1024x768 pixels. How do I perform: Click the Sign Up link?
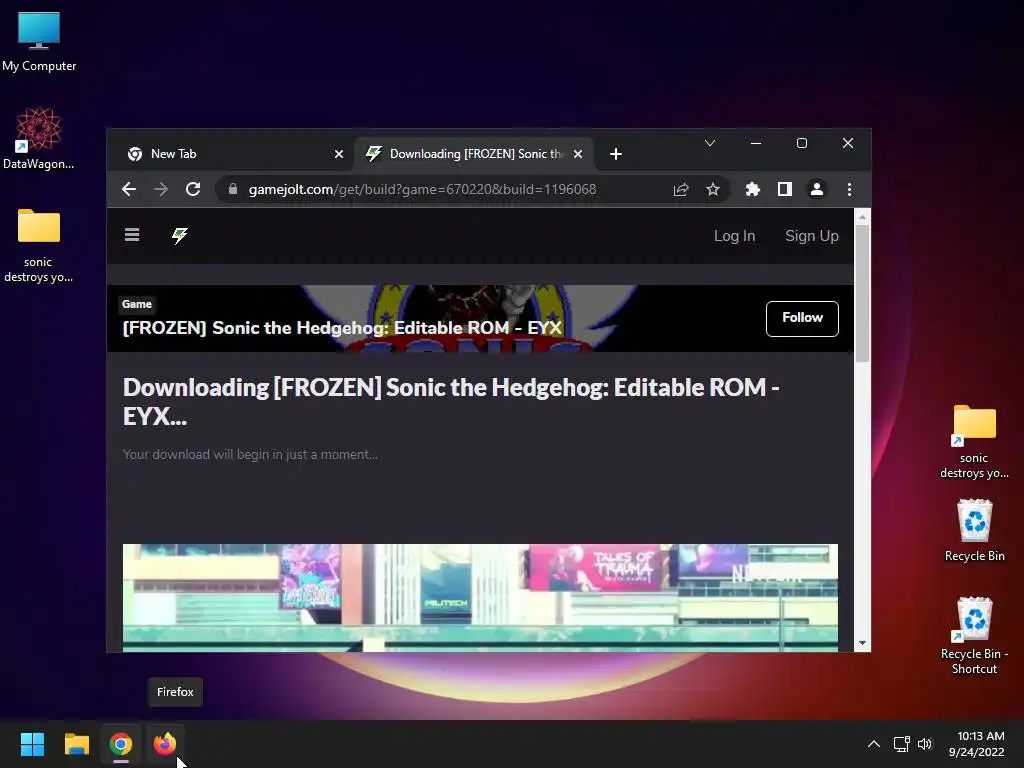(812, 236)
